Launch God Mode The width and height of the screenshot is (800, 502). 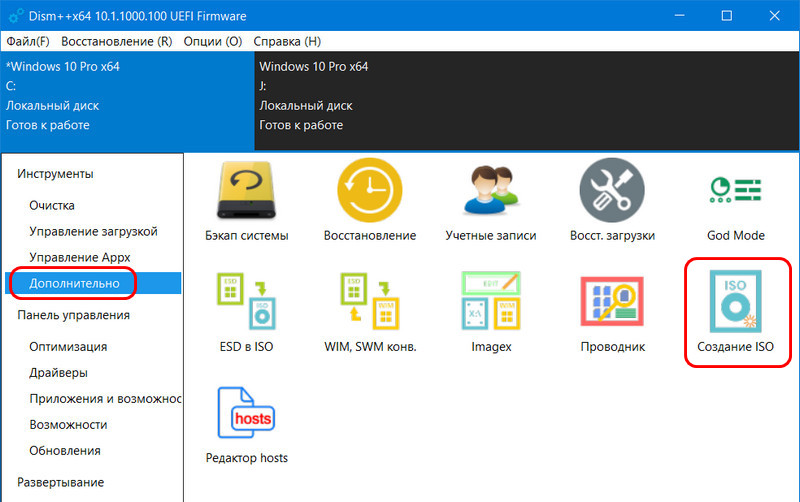pos(735,208)
